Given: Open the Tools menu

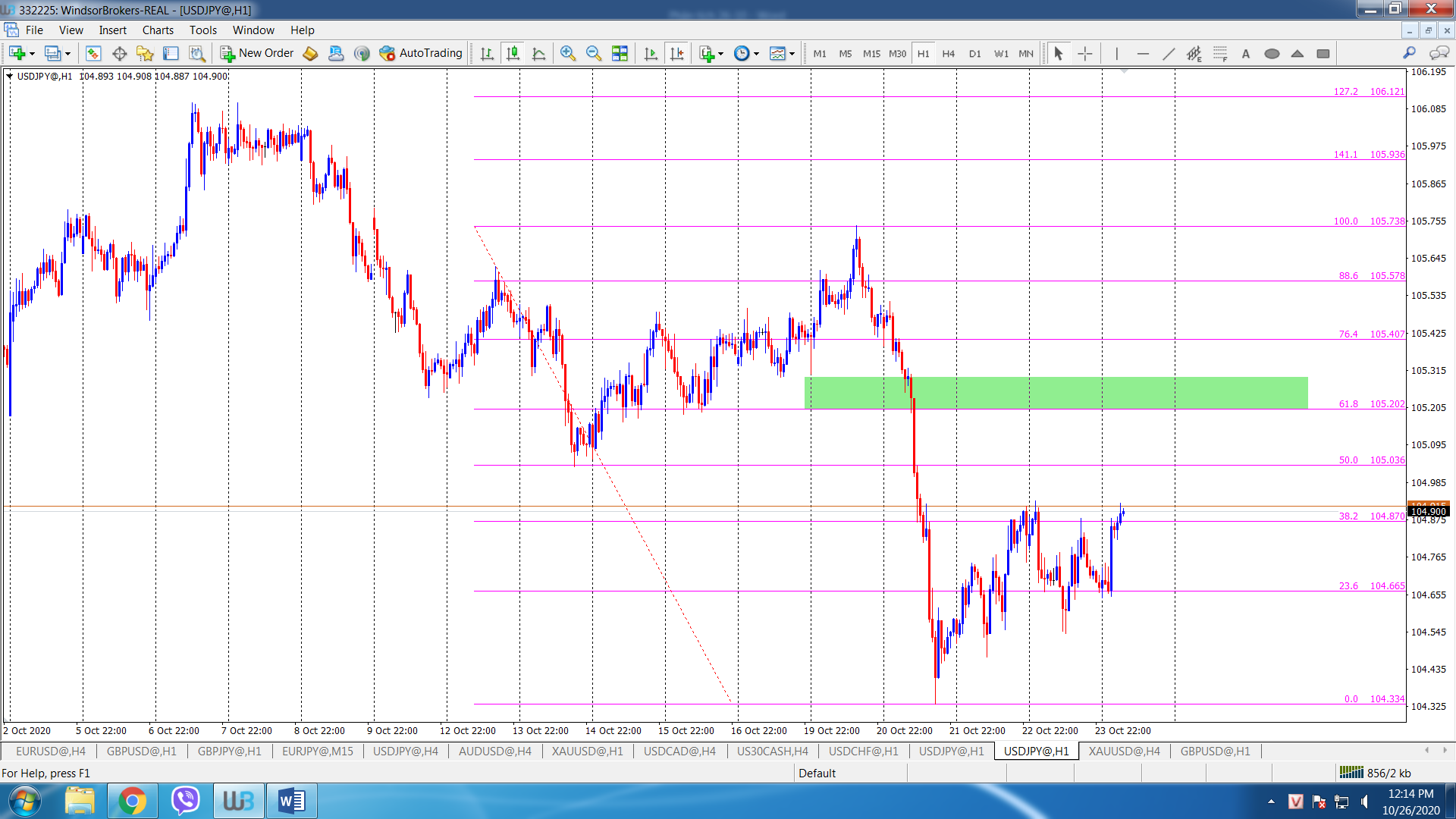Looking at the screenshot, I should pos(202,30).
